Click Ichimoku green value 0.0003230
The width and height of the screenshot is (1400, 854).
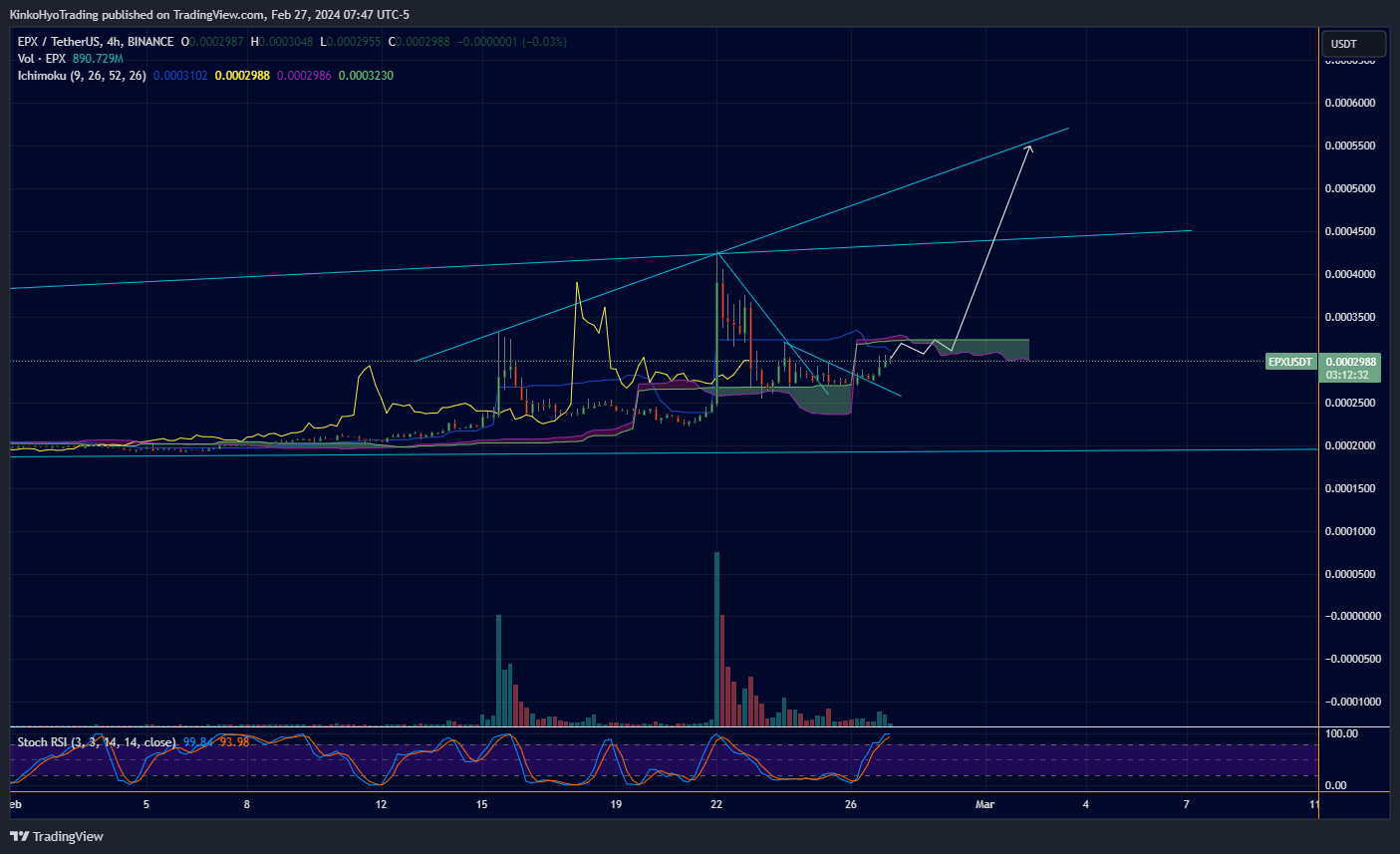366,76
